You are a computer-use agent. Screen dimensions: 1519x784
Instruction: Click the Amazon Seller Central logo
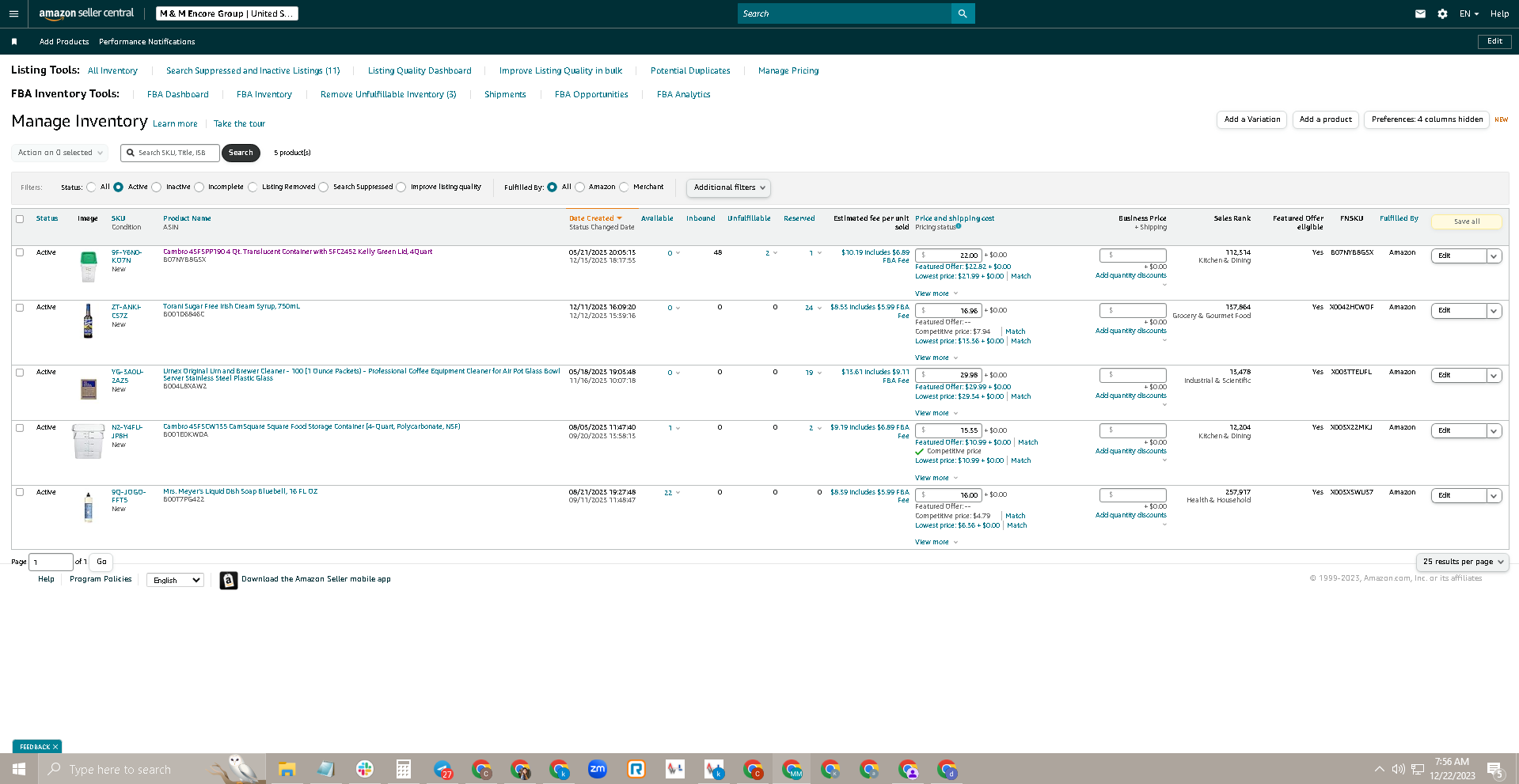[86, 13]
